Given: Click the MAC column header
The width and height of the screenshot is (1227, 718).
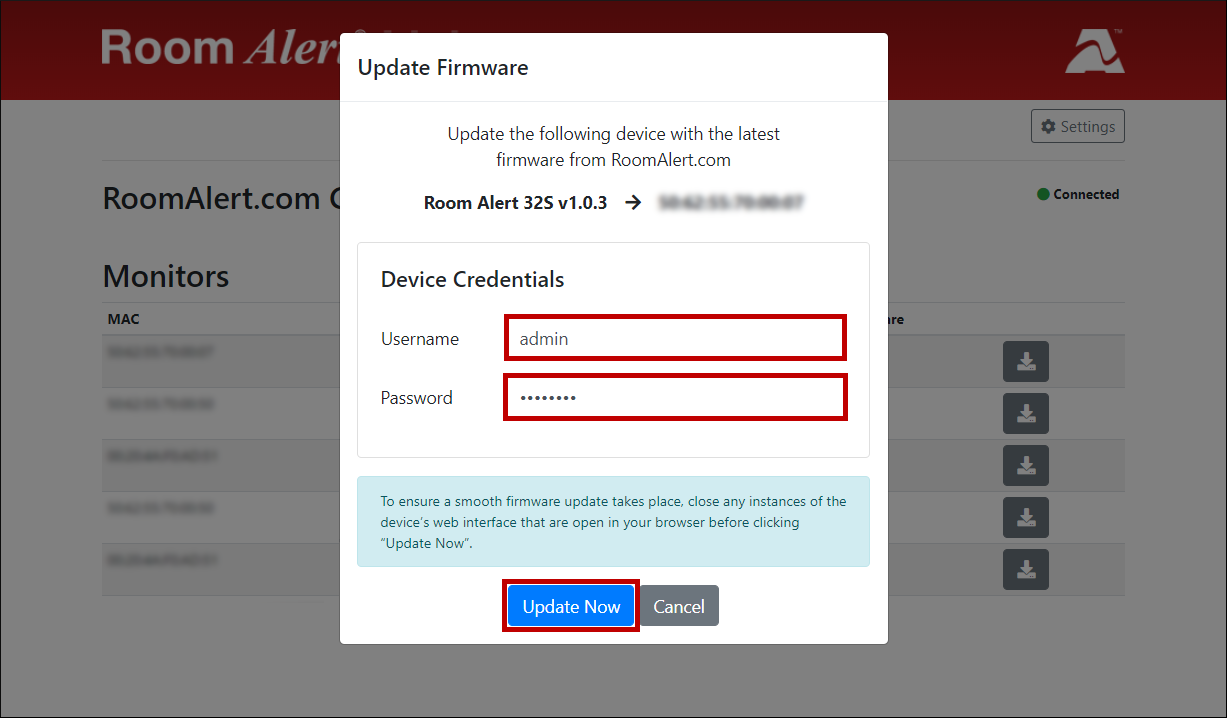Looking at the screenshot, I should (124, 319).
